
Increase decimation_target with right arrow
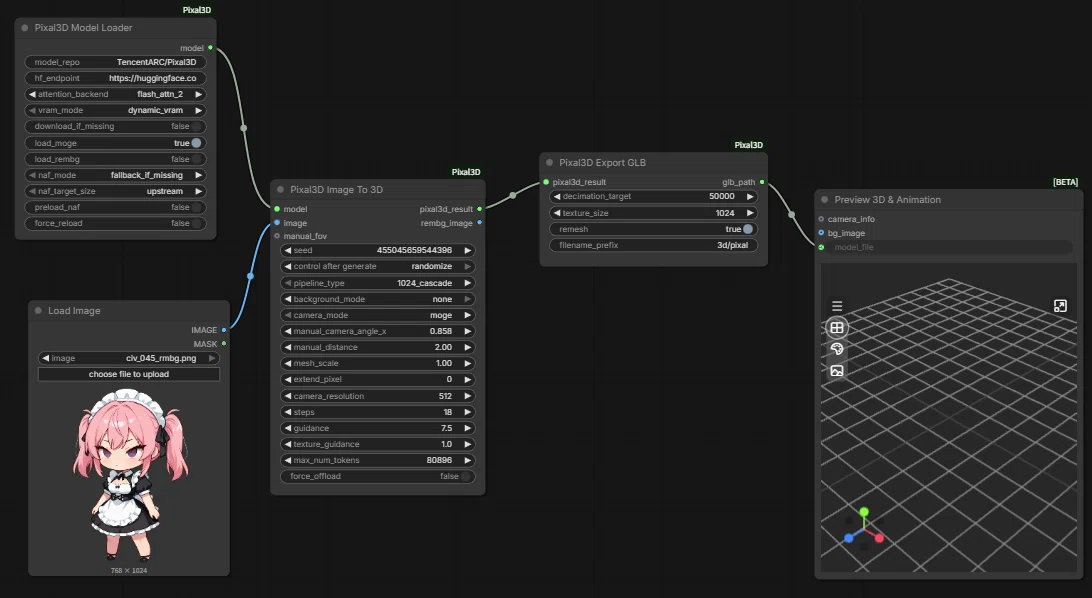pos(750,196)
